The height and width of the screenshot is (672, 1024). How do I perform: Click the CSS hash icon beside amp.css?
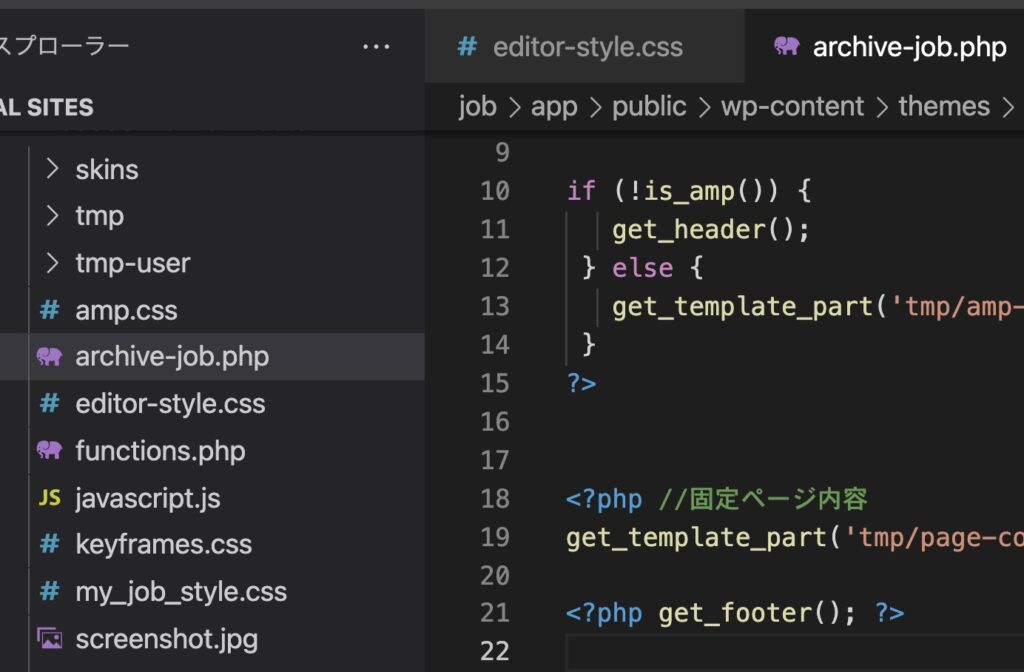[x=49, y=310]
